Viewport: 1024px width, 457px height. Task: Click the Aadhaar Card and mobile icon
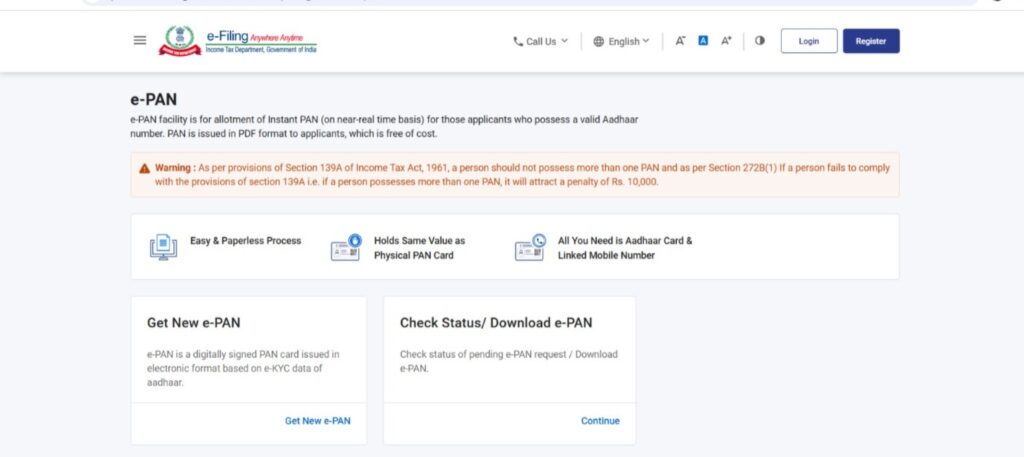[529, 247]
